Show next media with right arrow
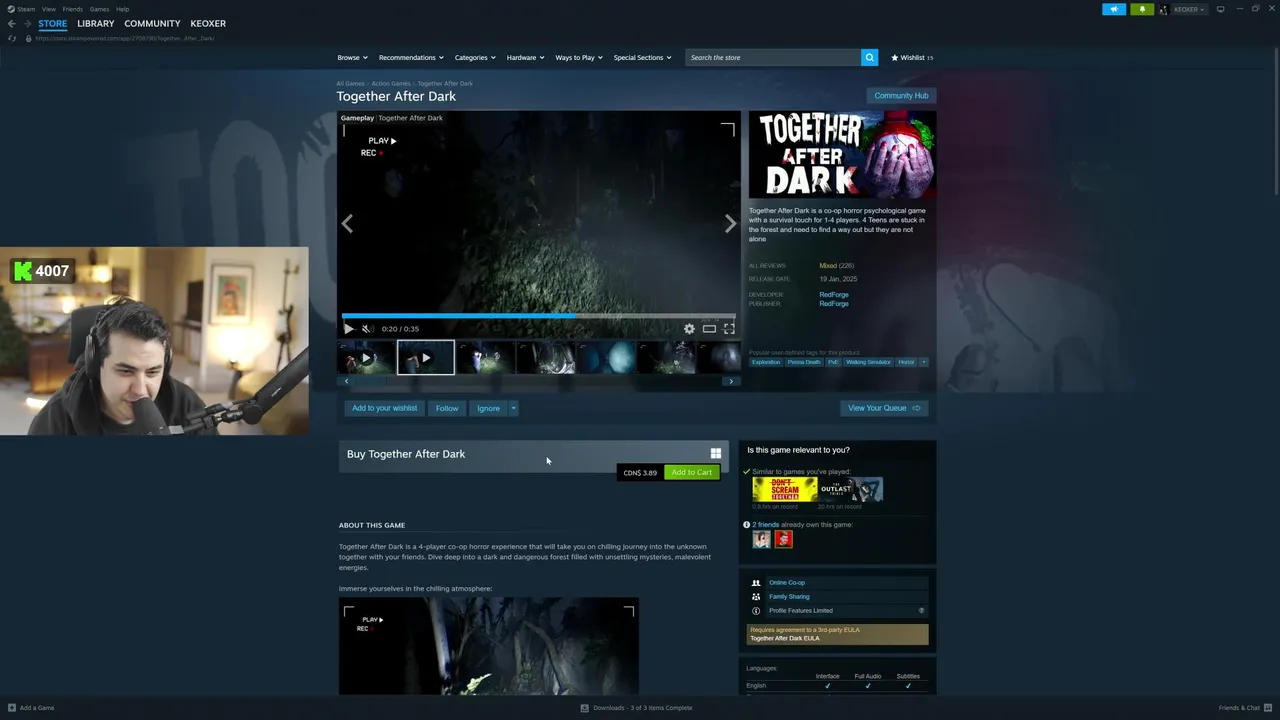1280x720 pixels. (x=730, y=224)
